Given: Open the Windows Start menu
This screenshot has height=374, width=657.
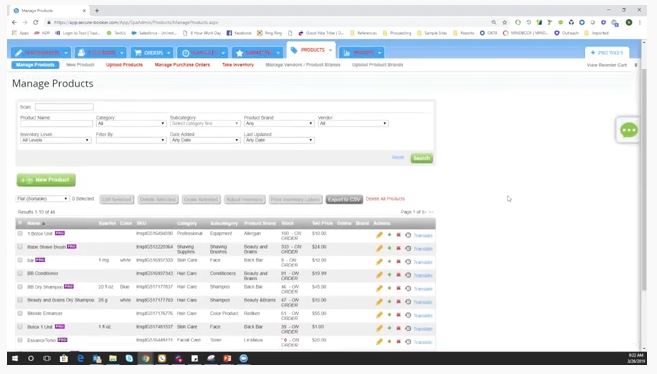Looking at the screenshot, I should click(15, 359).
